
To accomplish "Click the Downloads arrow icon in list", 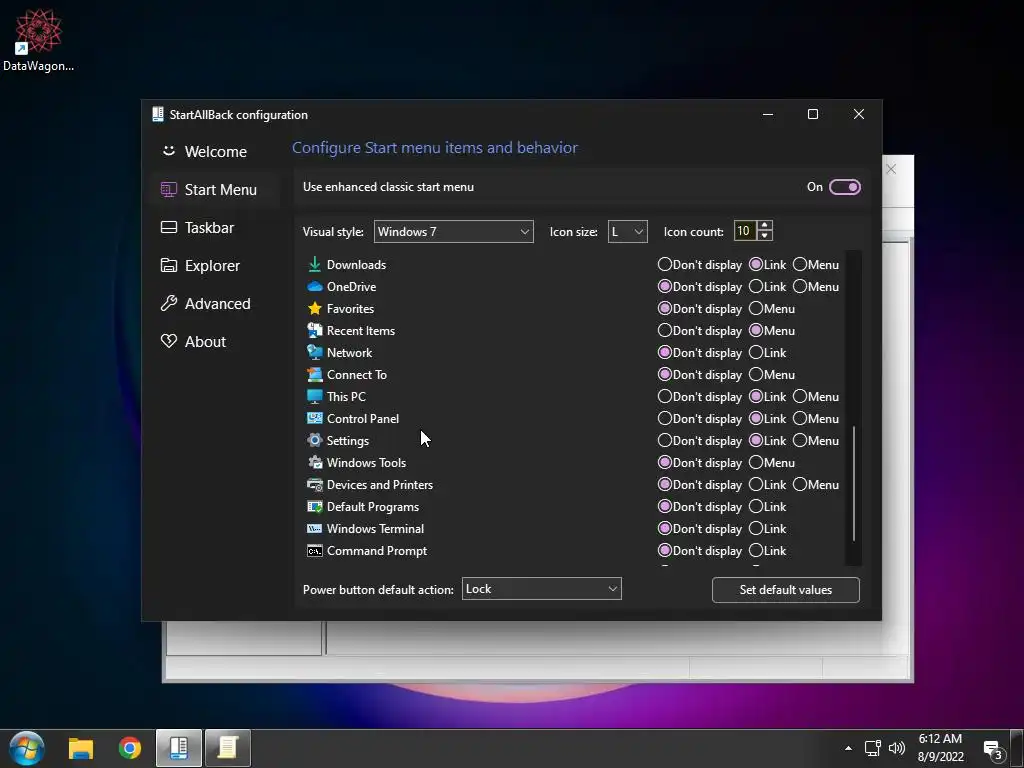I will 314,264.
